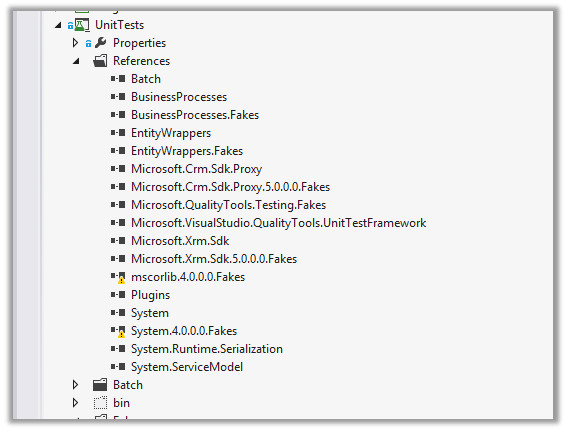The width and height of the screenshot is (566, 430).
Task: Click the warning reference icon beside System.4.0.0.0.Fakes
Action: click(118, 331)
